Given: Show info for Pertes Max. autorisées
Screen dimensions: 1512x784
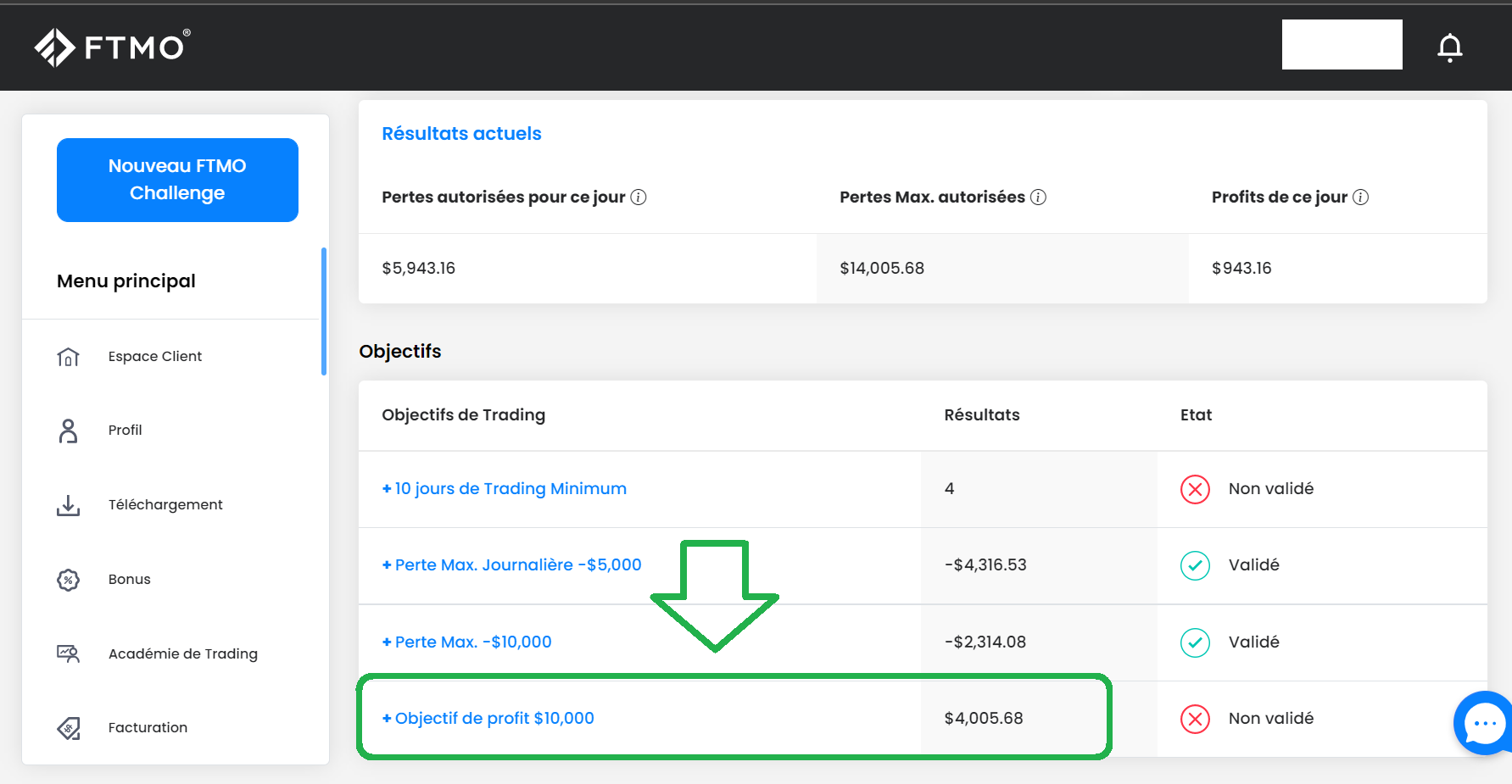Looking at the screenshot, I should pyautogui.click(x=1038, y=197).
